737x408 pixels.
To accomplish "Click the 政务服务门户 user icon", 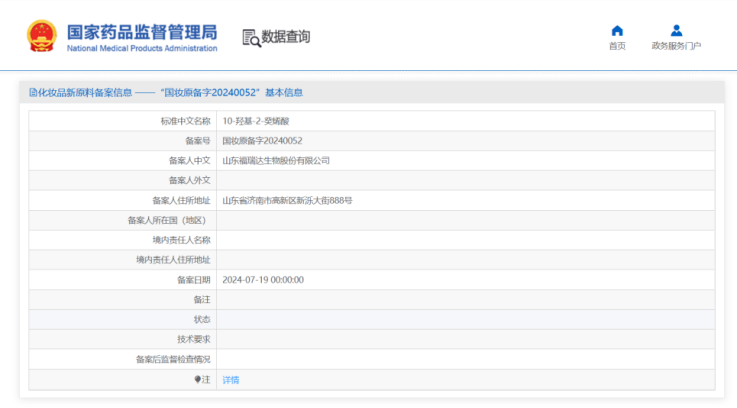I will click(x=676, y=30).
